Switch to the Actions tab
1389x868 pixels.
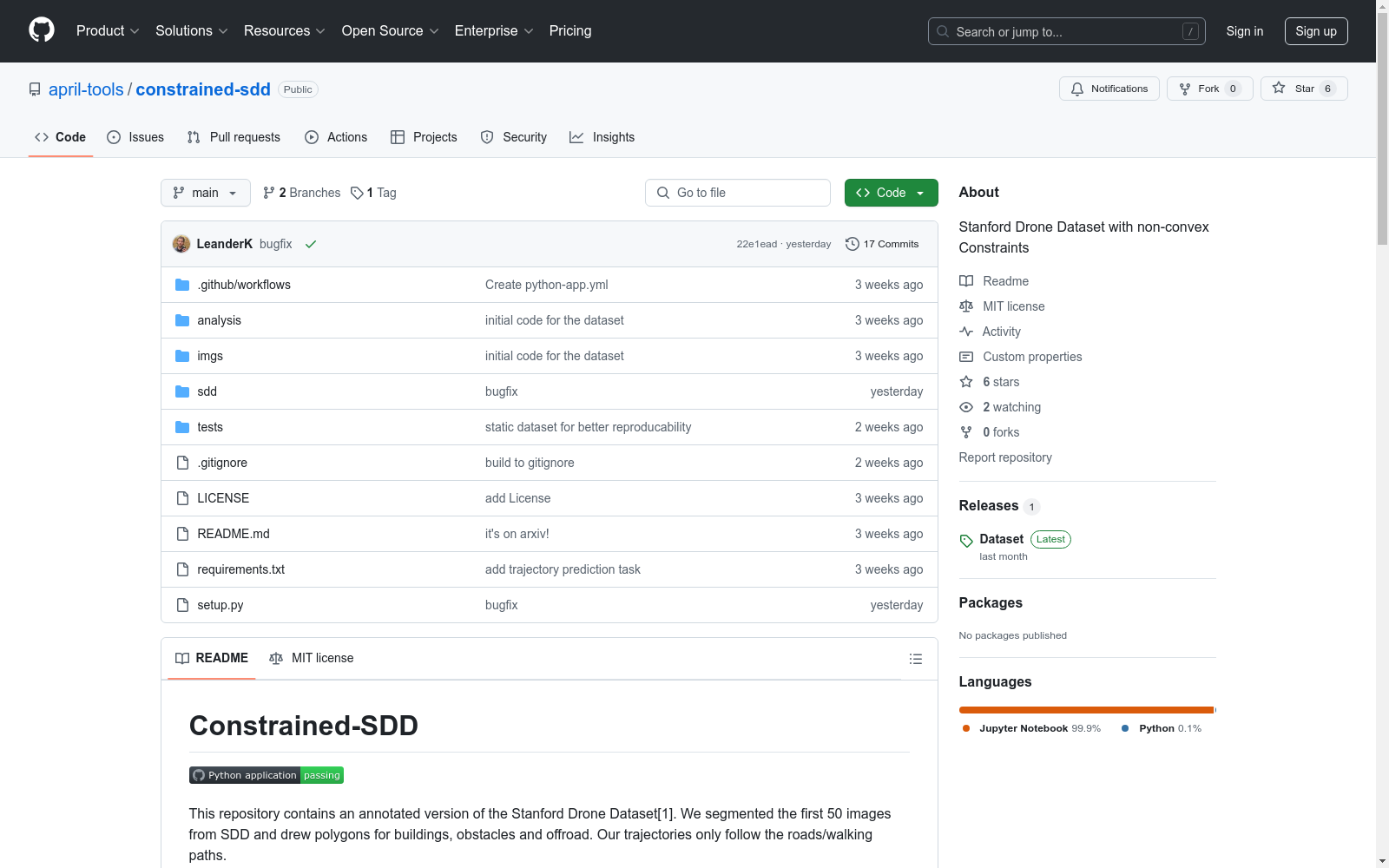coord(336,137)
